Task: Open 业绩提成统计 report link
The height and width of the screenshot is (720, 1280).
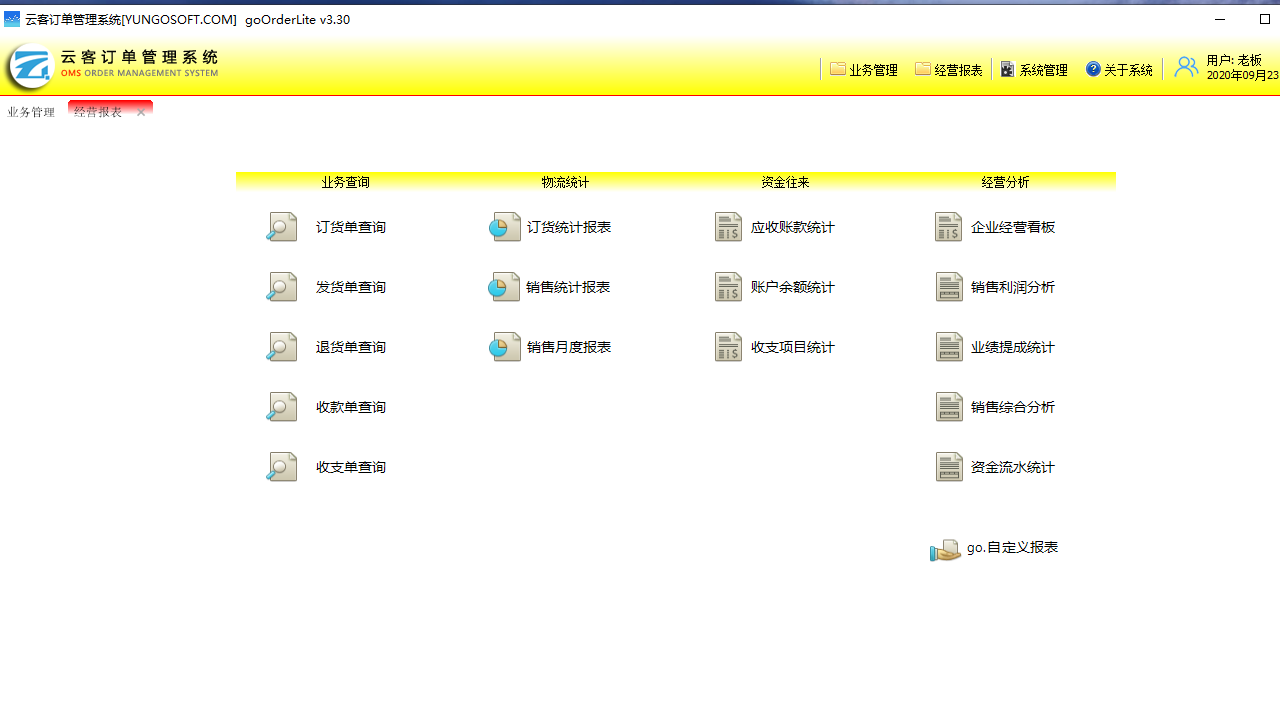Action: [x=1012, y=347]
